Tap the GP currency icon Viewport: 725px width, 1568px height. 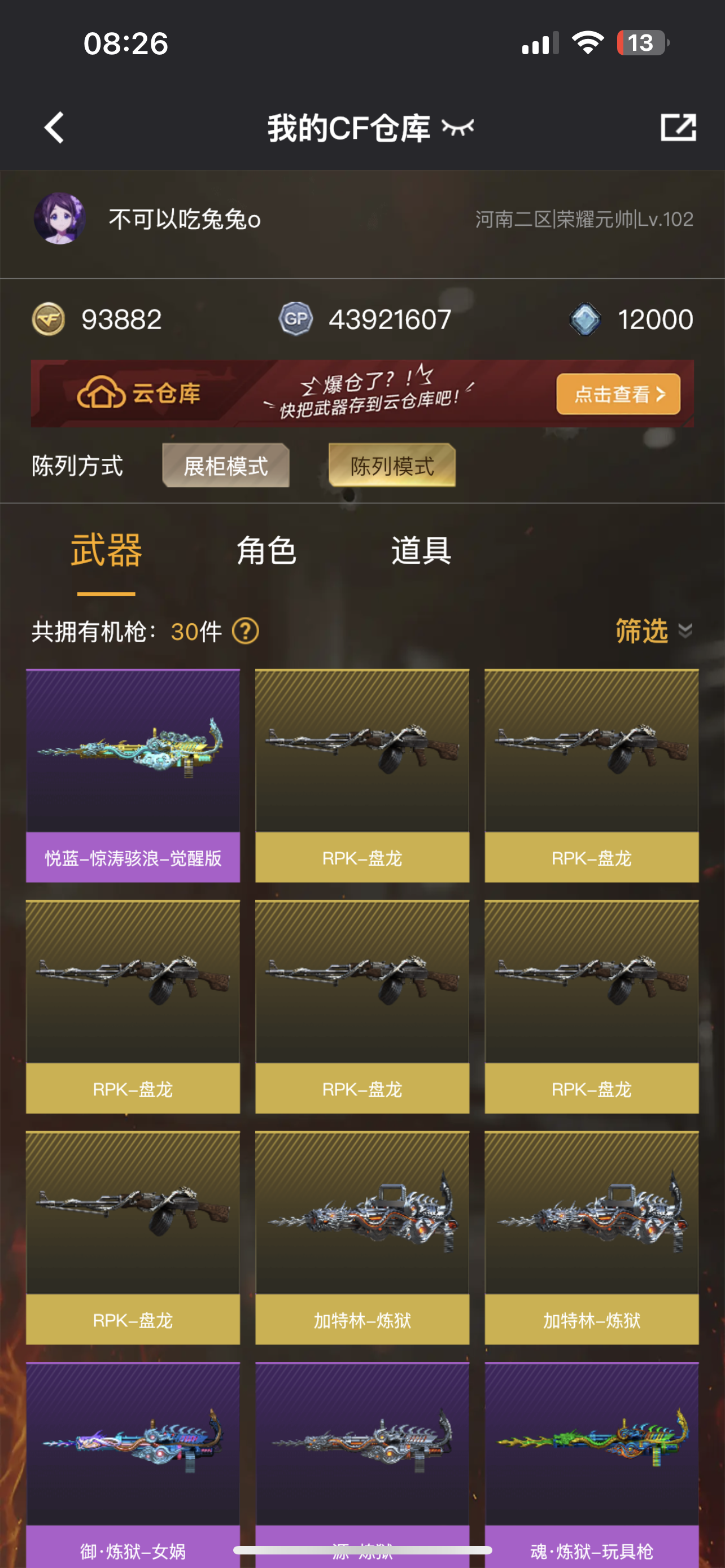pos(296,319)
